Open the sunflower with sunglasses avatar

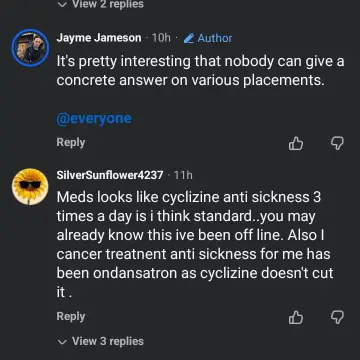[x=30, y=187]
